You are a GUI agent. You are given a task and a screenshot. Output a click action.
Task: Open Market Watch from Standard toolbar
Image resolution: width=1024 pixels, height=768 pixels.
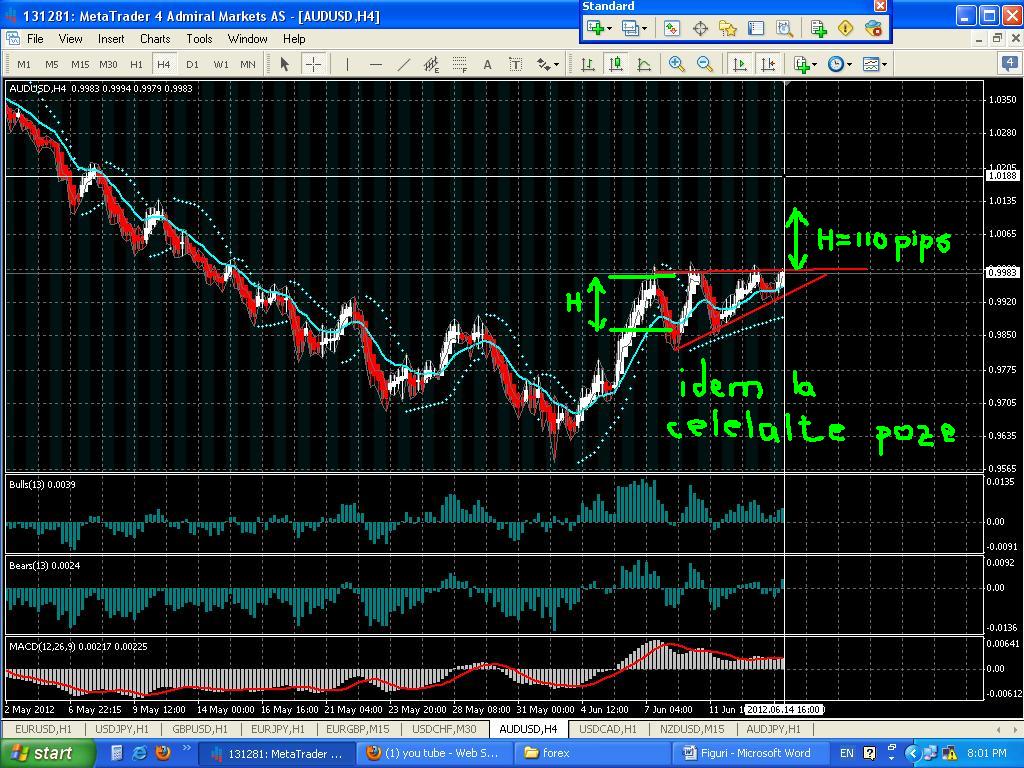[x=671, y=29]
